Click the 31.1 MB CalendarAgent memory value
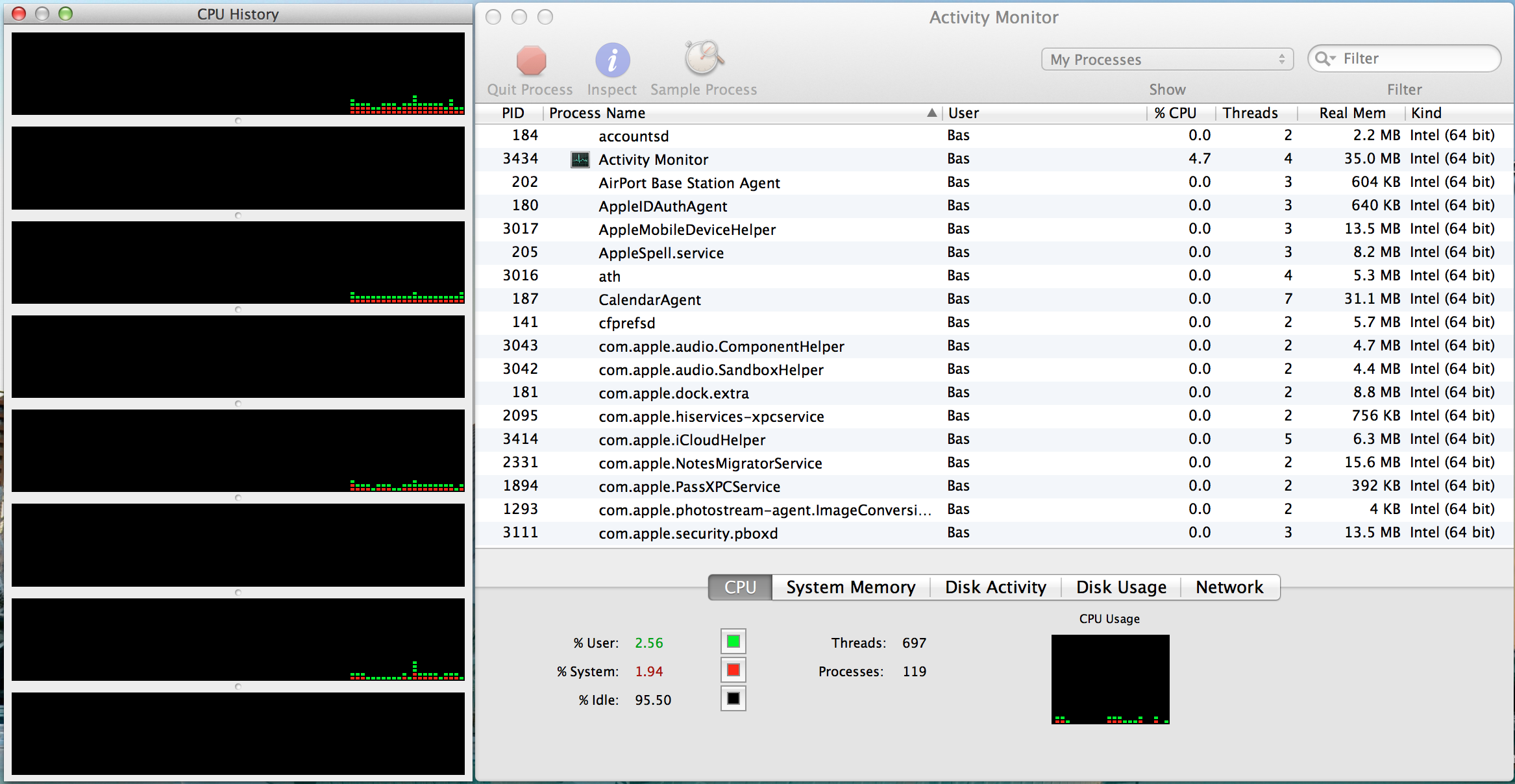This screenshot has height=784, width=1515. tap(1372, 299)
